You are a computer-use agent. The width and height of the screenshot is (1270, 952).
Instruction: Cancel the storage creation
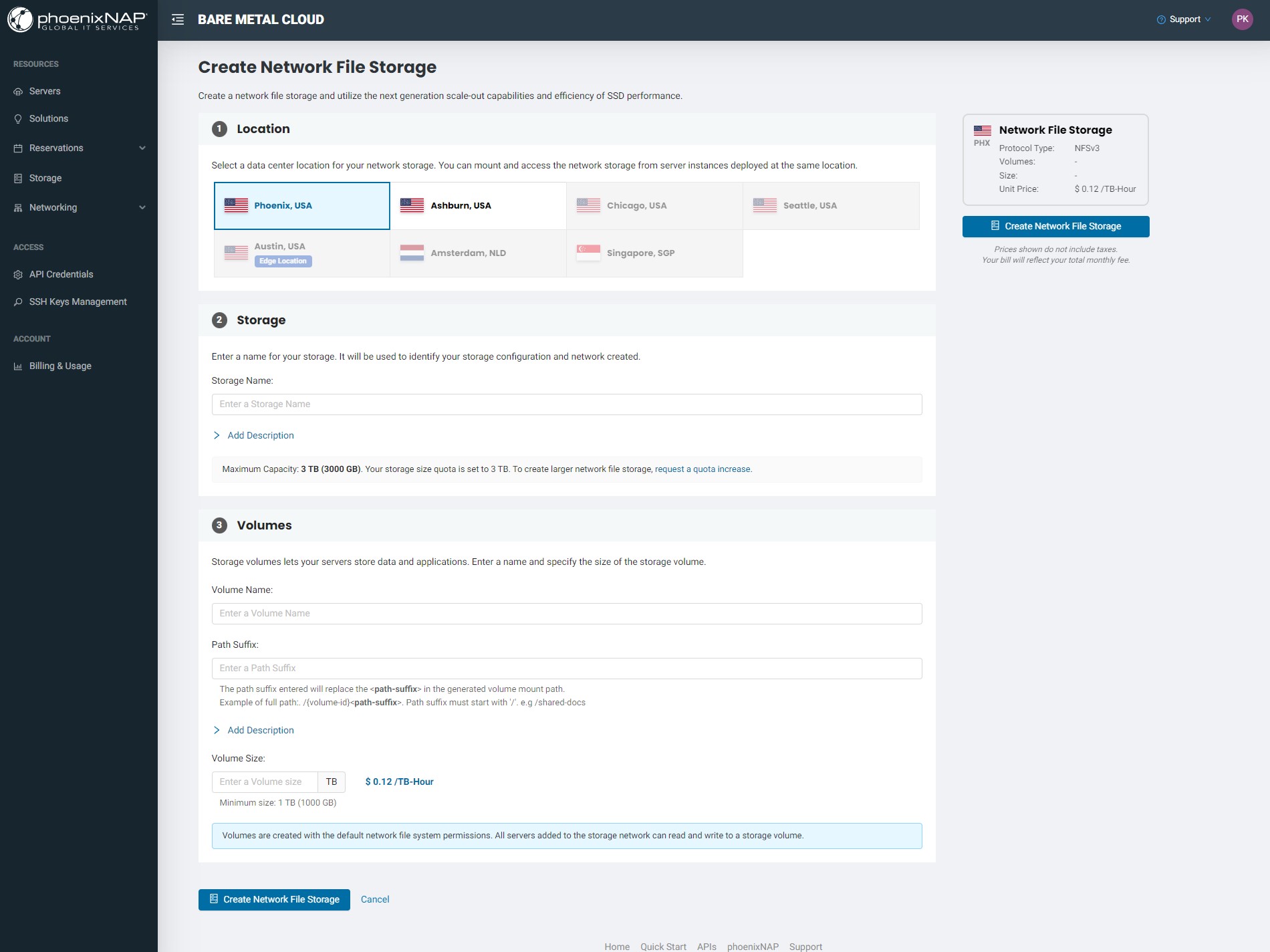[x=375, y=900]
